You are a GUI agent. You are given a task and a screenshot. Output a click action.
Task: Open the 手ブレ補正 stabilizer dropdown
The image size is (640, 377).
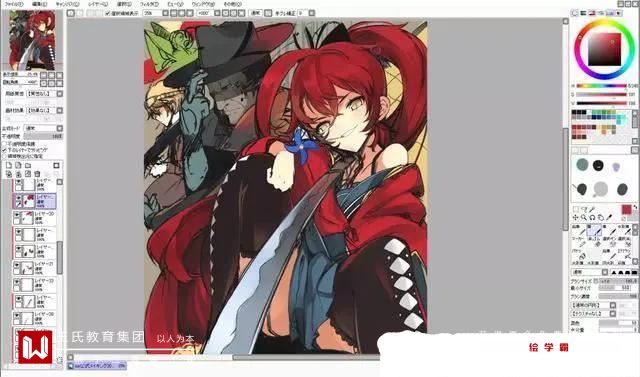[312, 13]
